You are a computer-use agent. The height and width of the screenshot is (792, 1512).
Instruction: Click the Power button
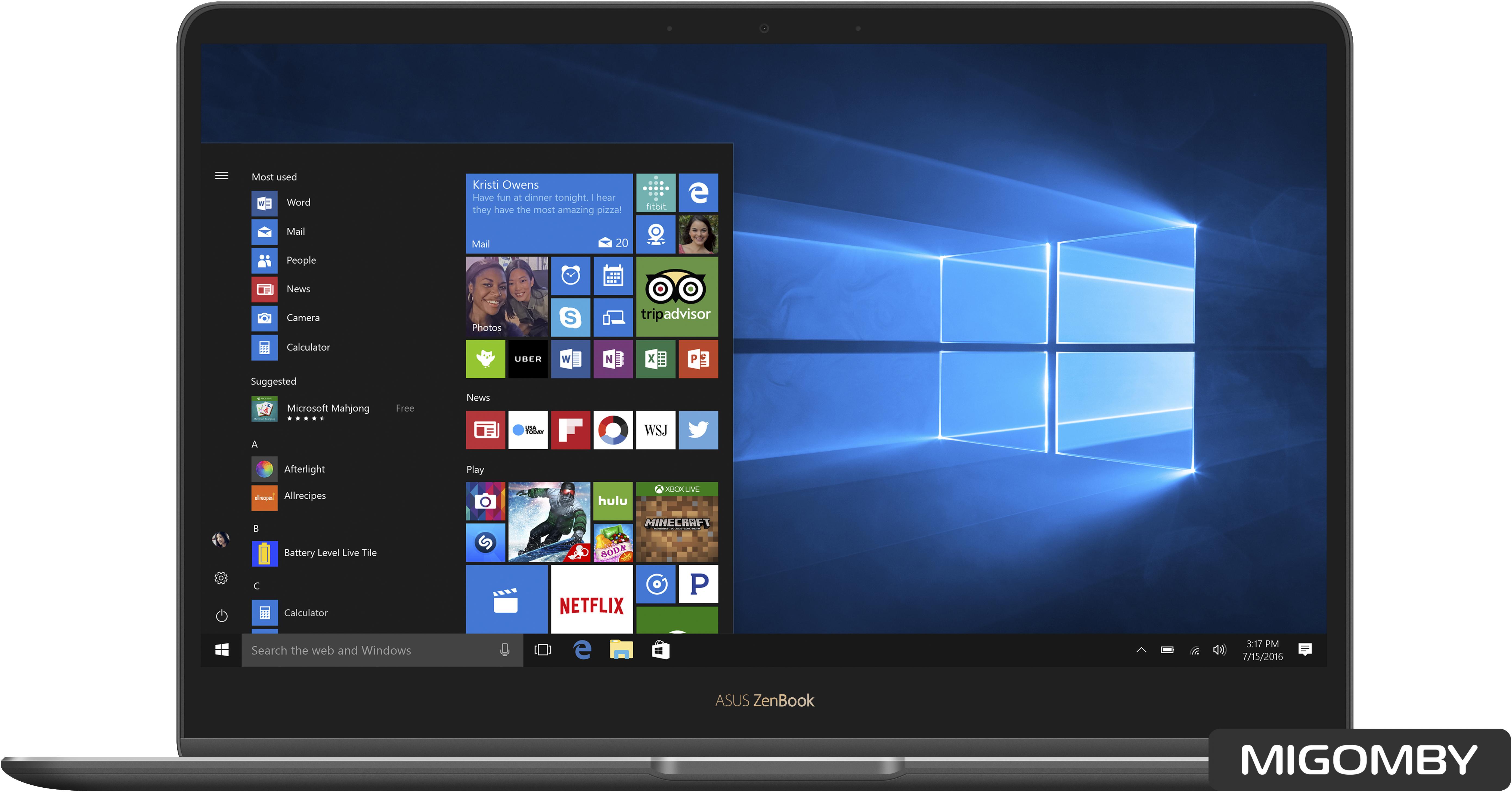[221, 616]
